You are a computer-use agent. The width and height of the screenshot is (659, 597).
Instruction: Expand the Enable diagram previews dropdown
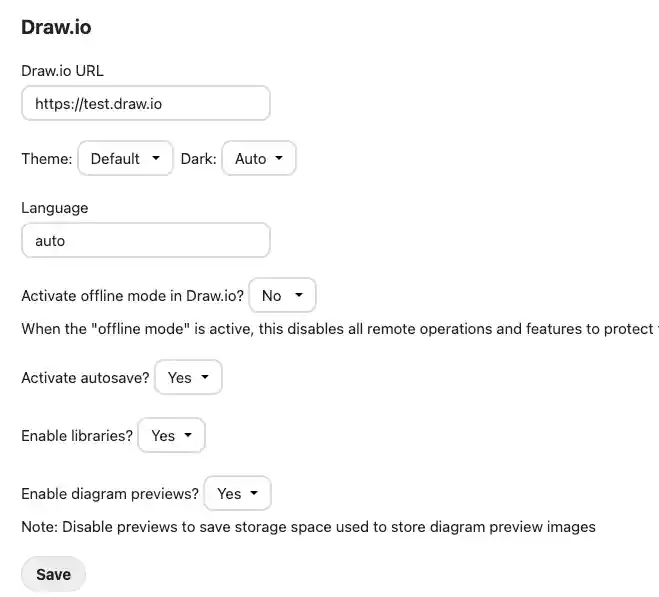pos(237,493)
